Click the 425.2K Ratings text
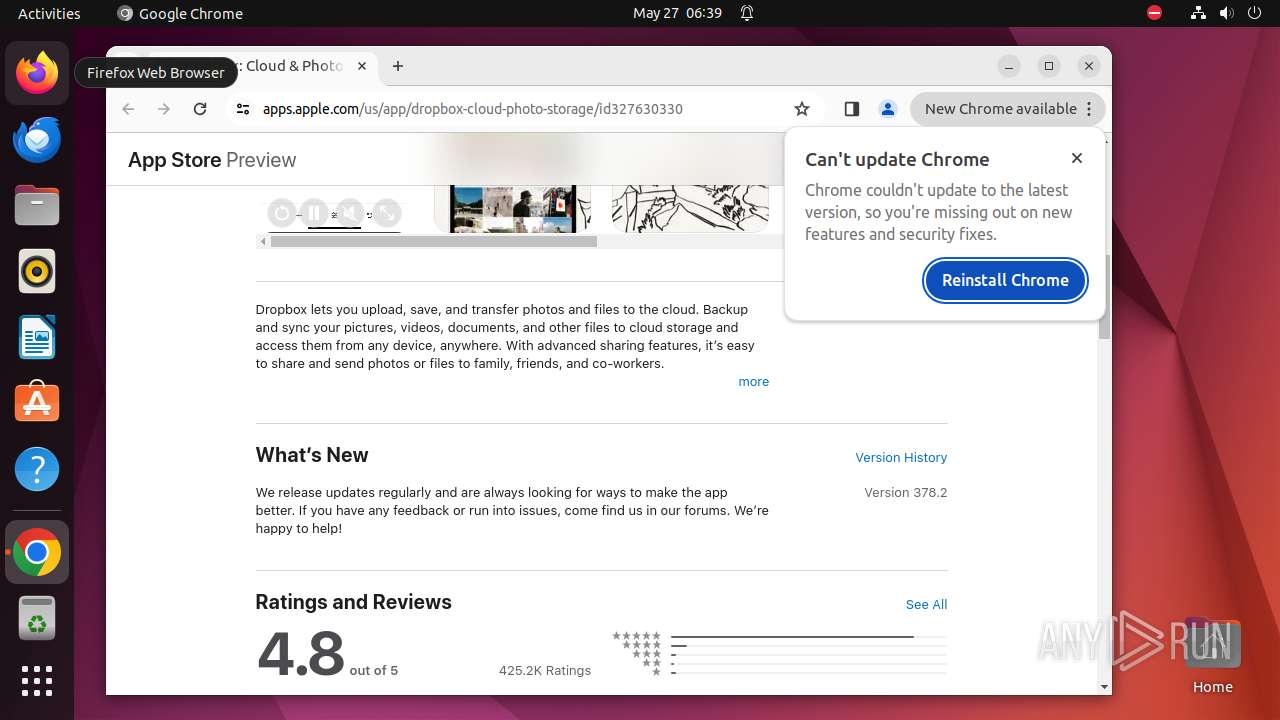 pyautogui.click(x=545, y=670)
